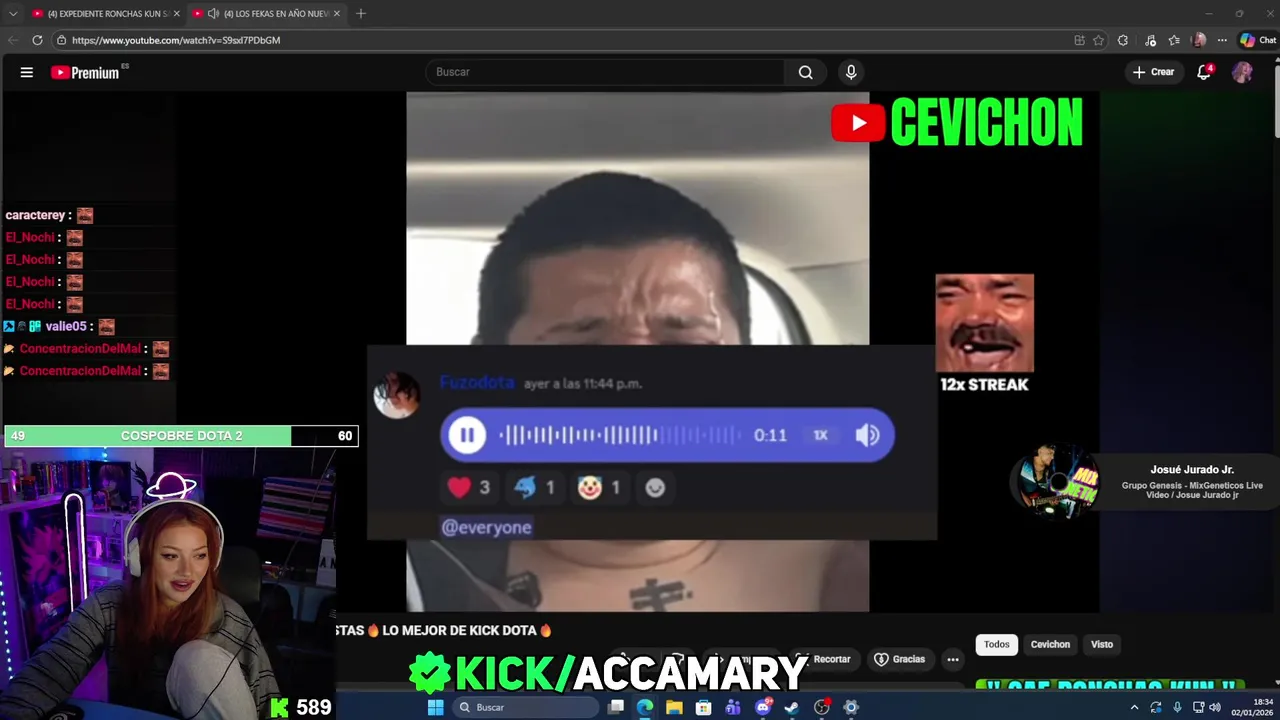The width and height of the screenshot is (1280, 720).
Task: Click the heart reaction with 3
Action: [469, 487]
